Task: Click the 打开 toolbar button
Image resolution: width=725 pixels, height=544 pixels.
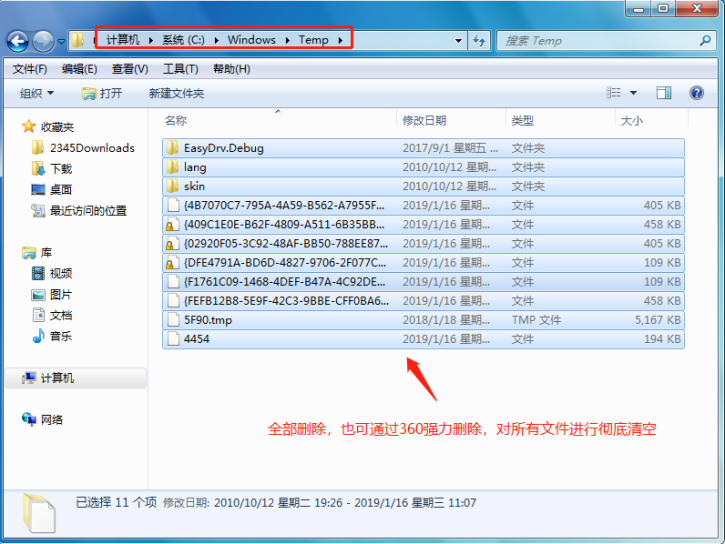Action: (102, 93)
